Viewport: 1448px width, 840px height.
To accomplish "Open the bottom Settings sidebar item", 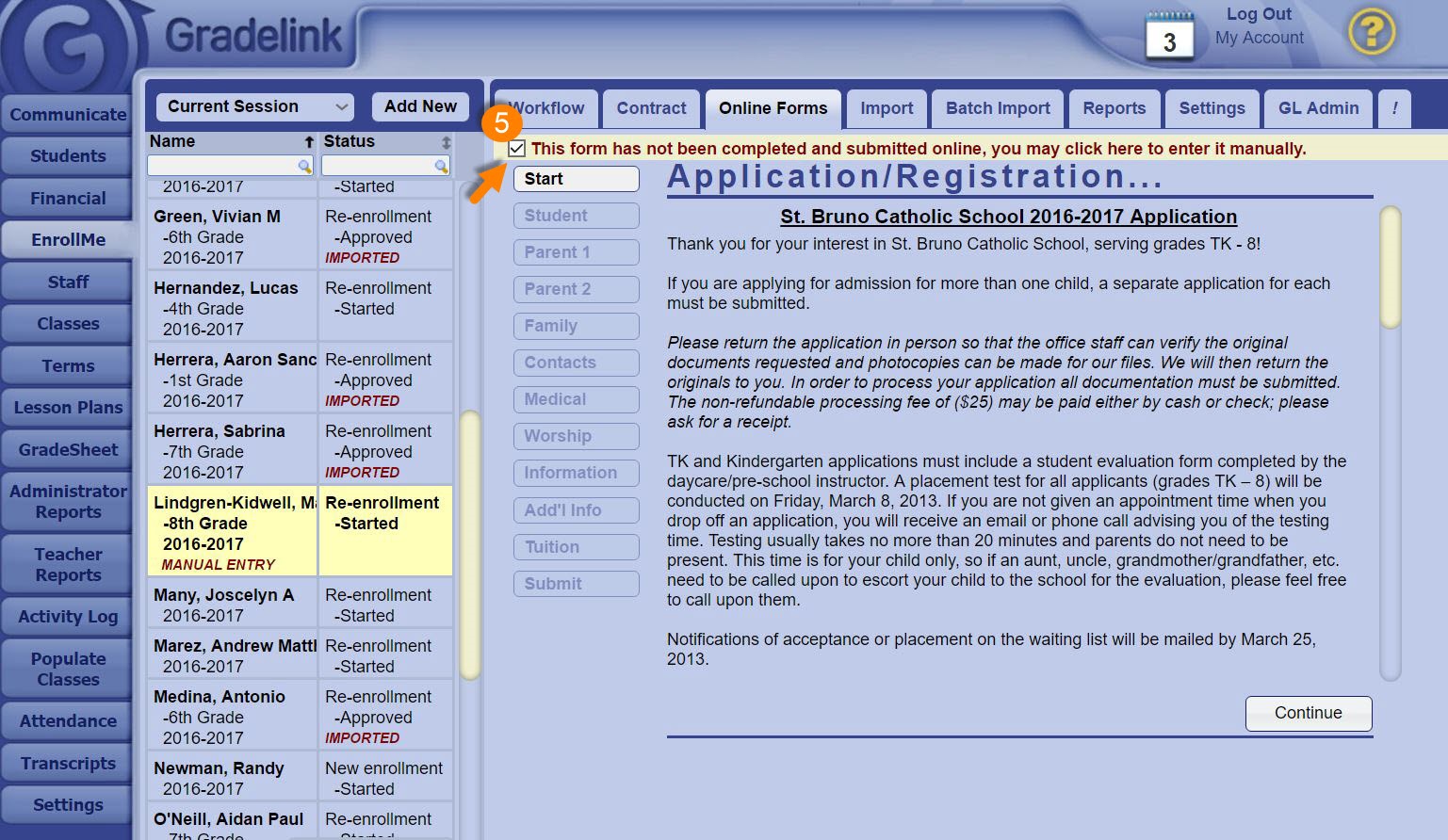I will pos(67,805).
